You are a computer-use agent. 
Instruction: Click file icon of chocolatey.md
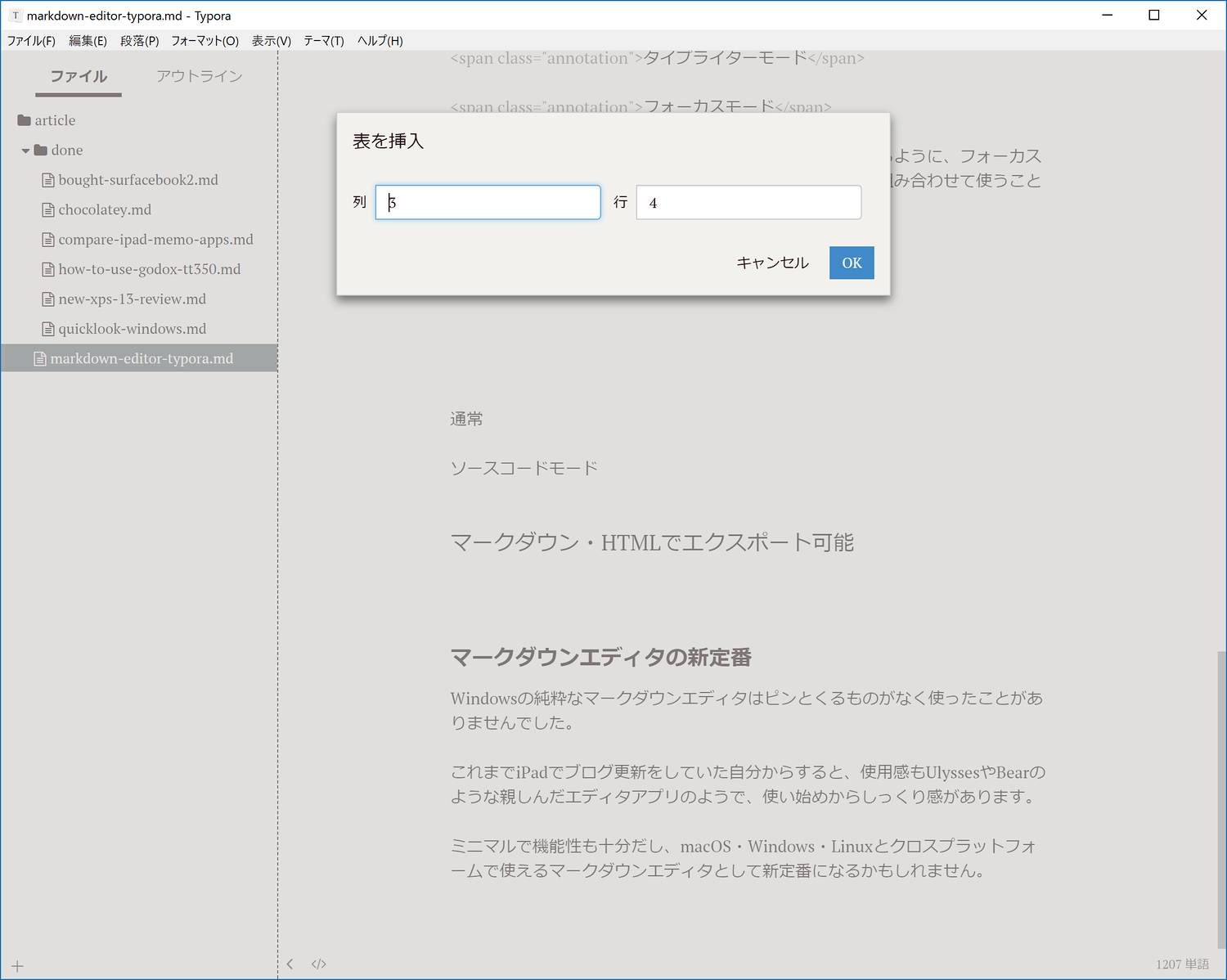click(48, 210)
